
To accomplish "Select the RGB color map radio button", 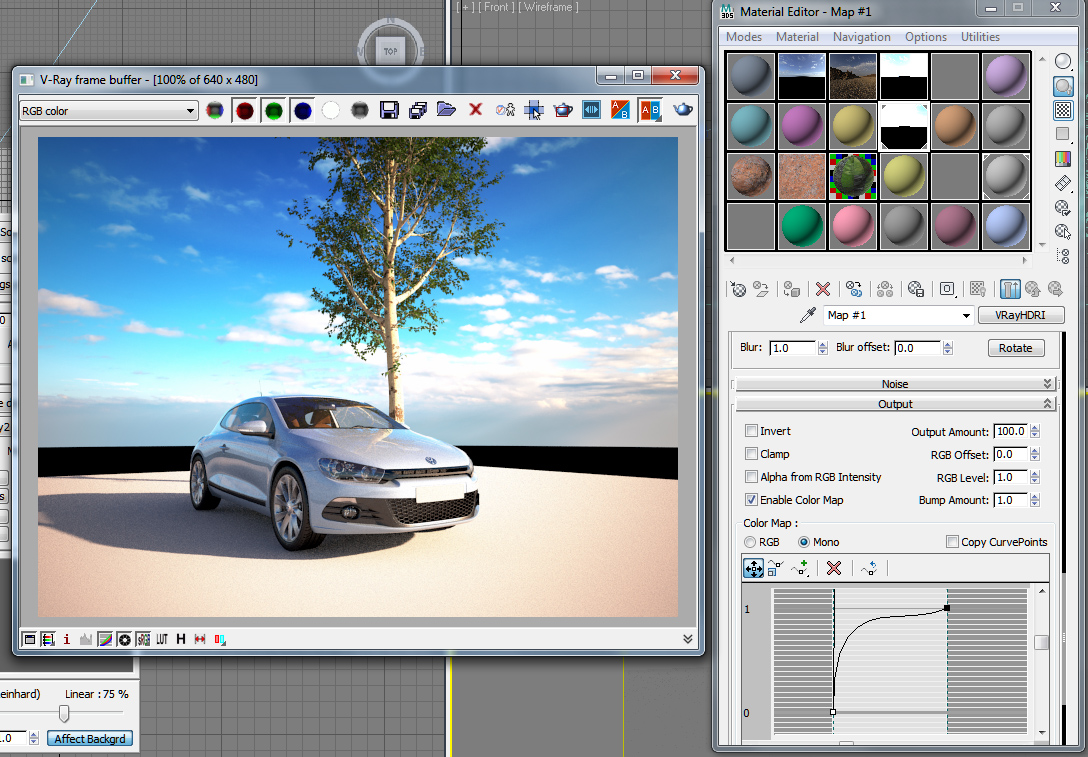I will coord(750,542).
